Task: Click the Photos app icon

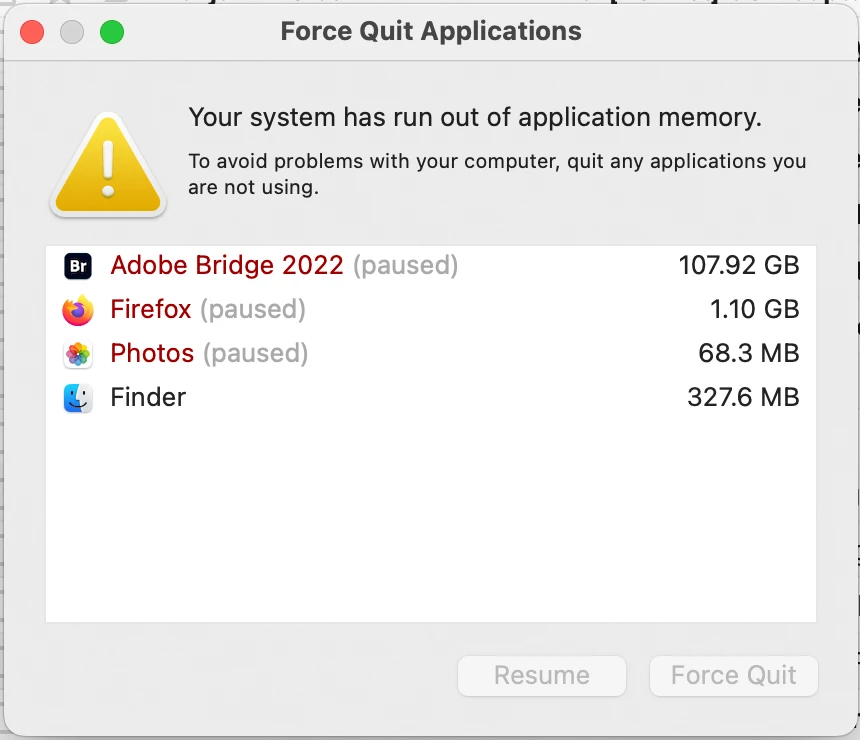Action: point(78,354)
